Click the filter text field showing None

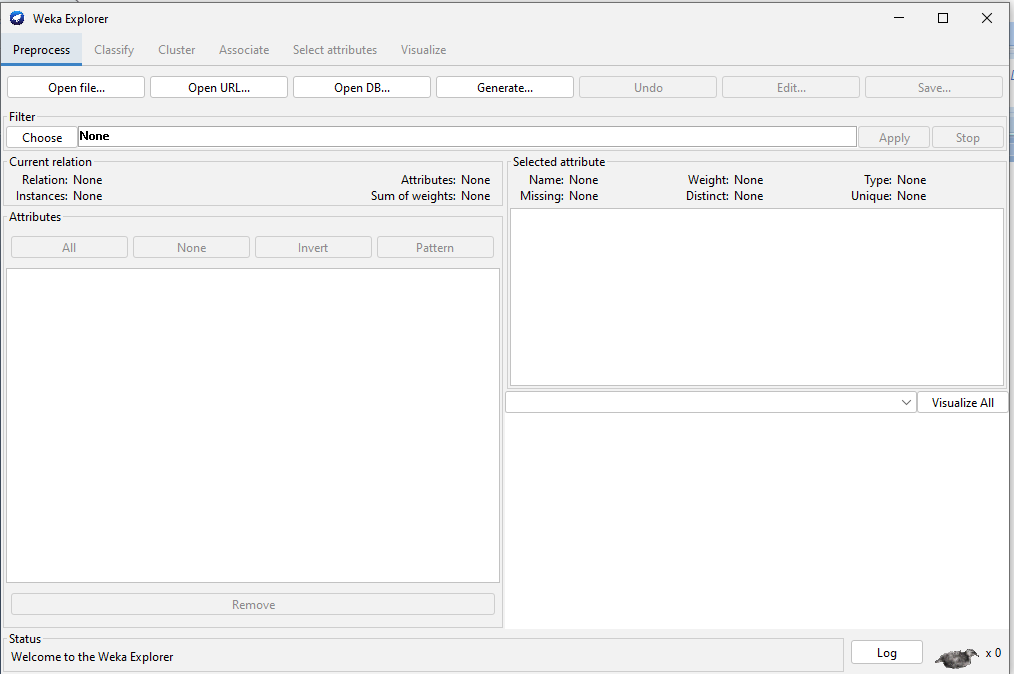point(467,136)
